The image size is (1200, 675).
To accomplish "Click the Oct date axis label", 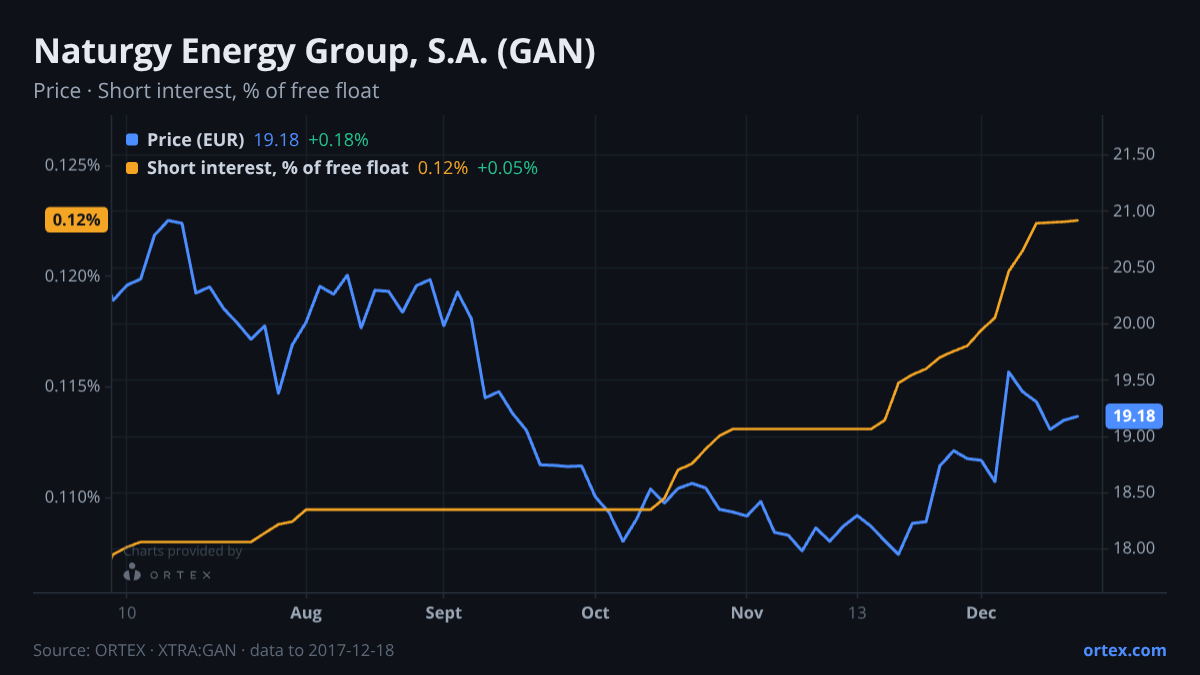I will (595, 612).
